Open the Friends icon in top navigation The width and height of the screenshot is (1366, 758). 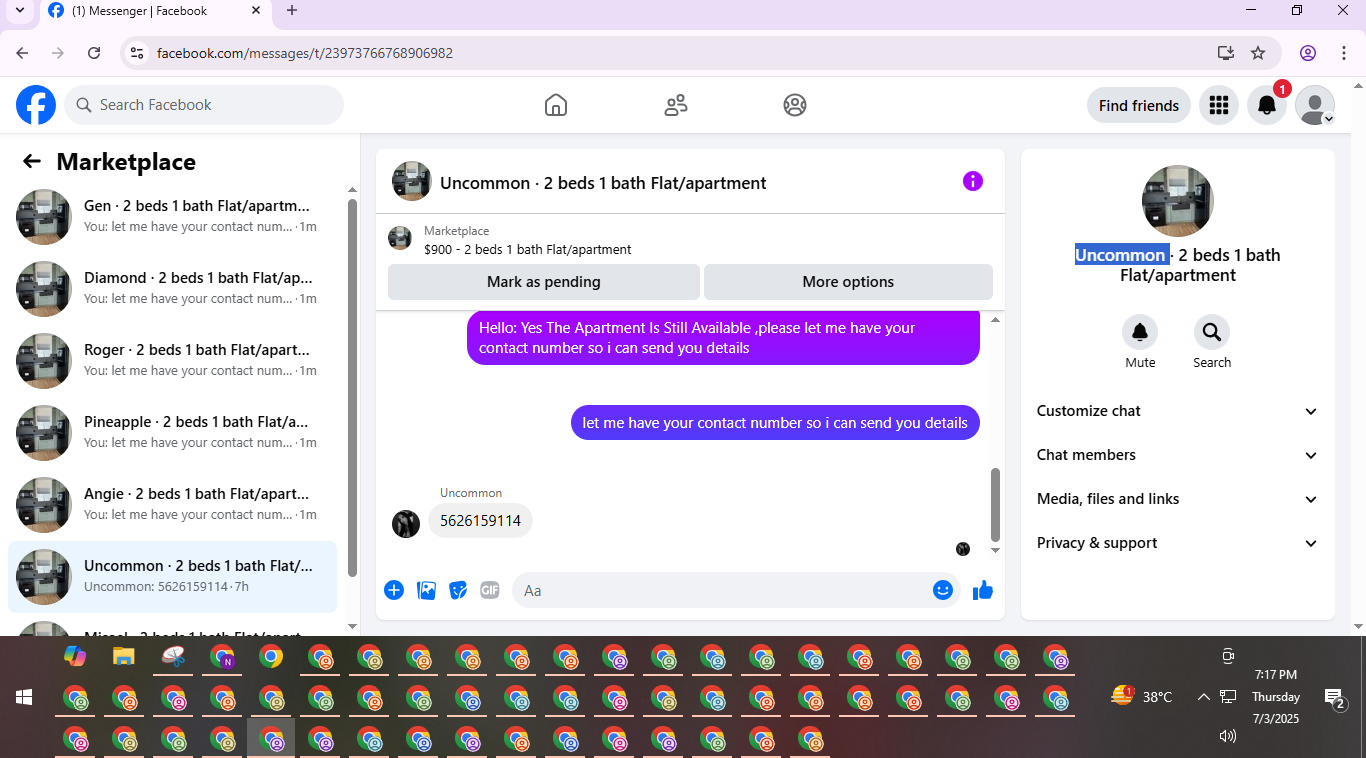676,105
